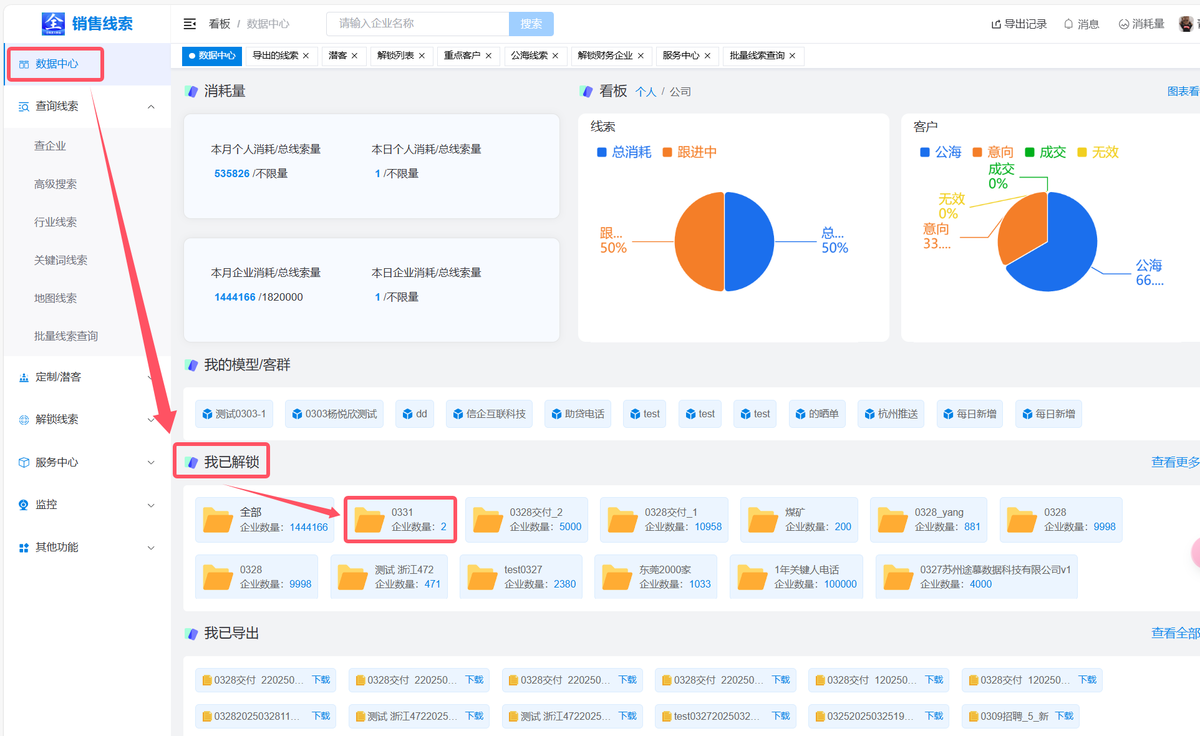Open the 0328_yang folder
1200x736 pixels.
(930, 520)
